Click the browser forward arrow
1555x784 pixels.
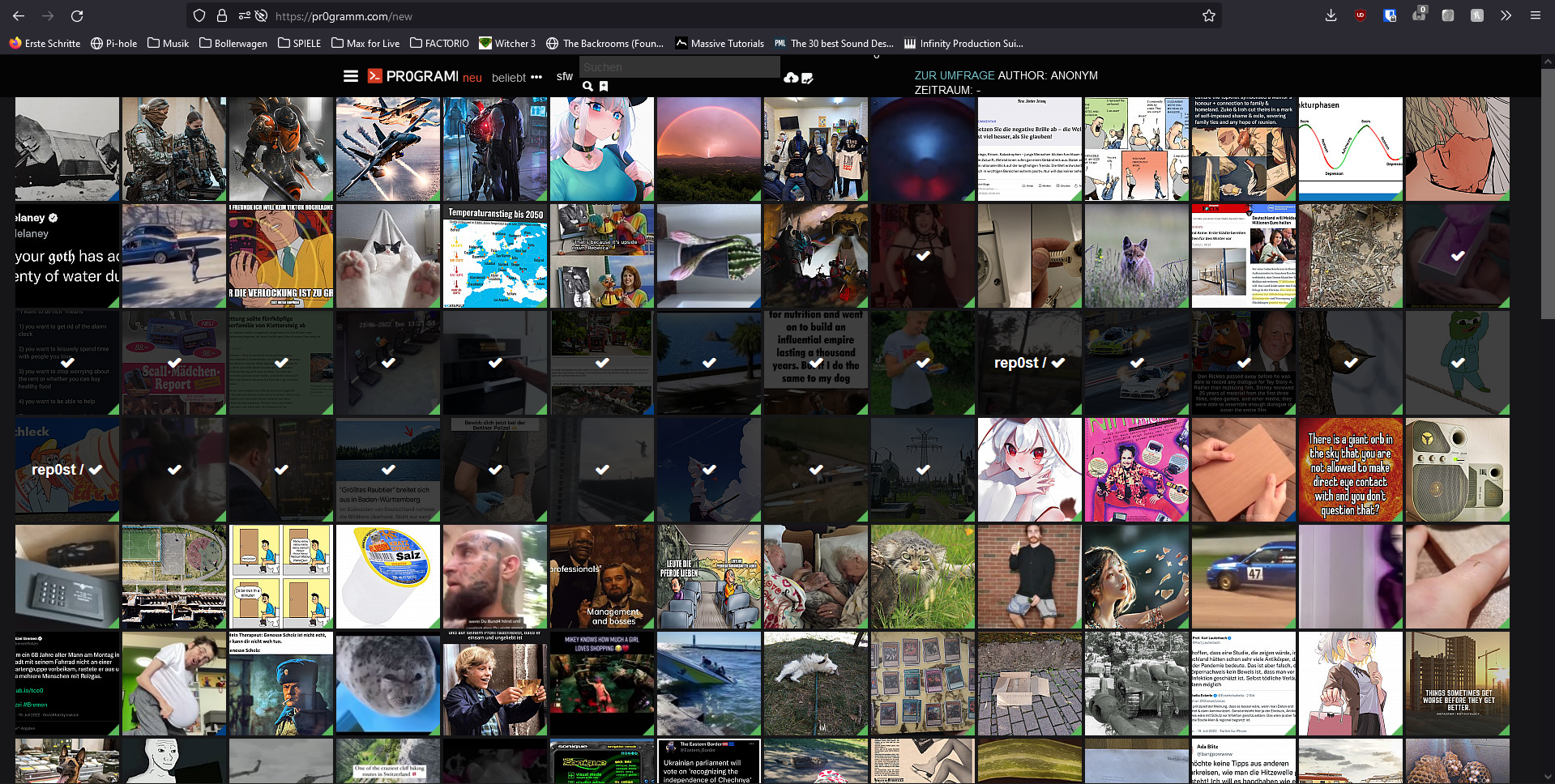point(48,15)
